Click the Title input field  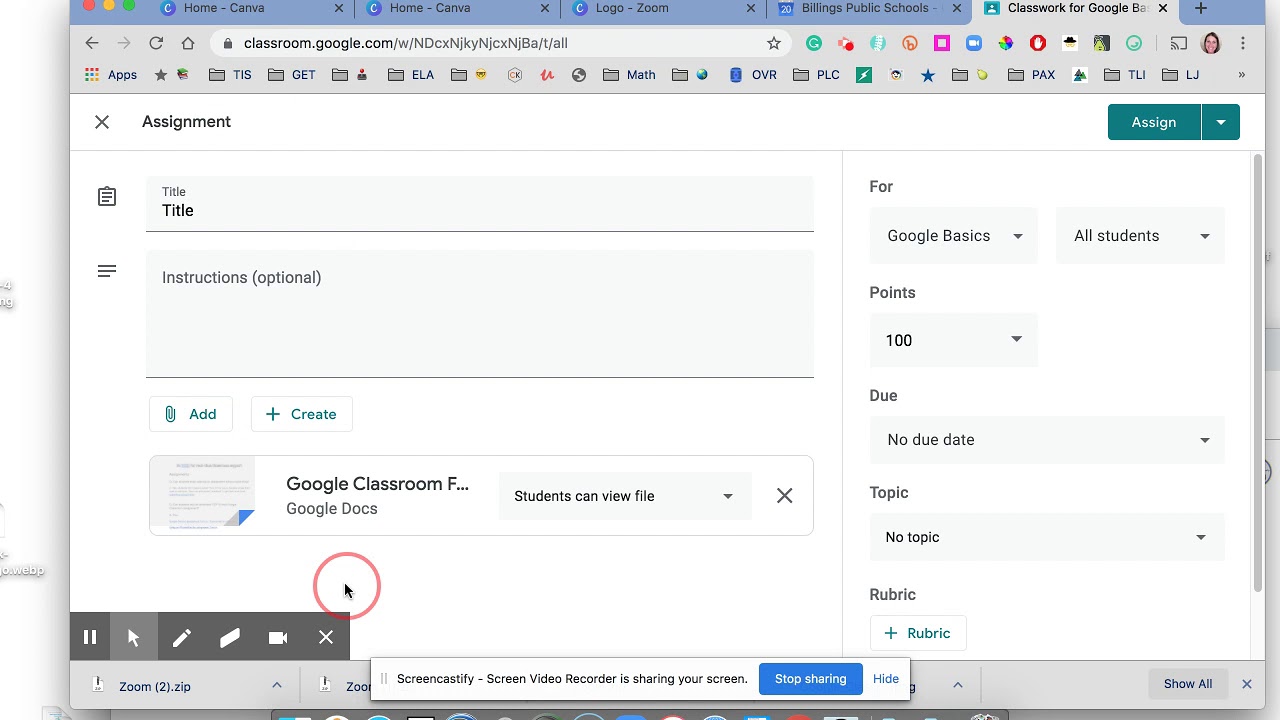tap(480, 211)
